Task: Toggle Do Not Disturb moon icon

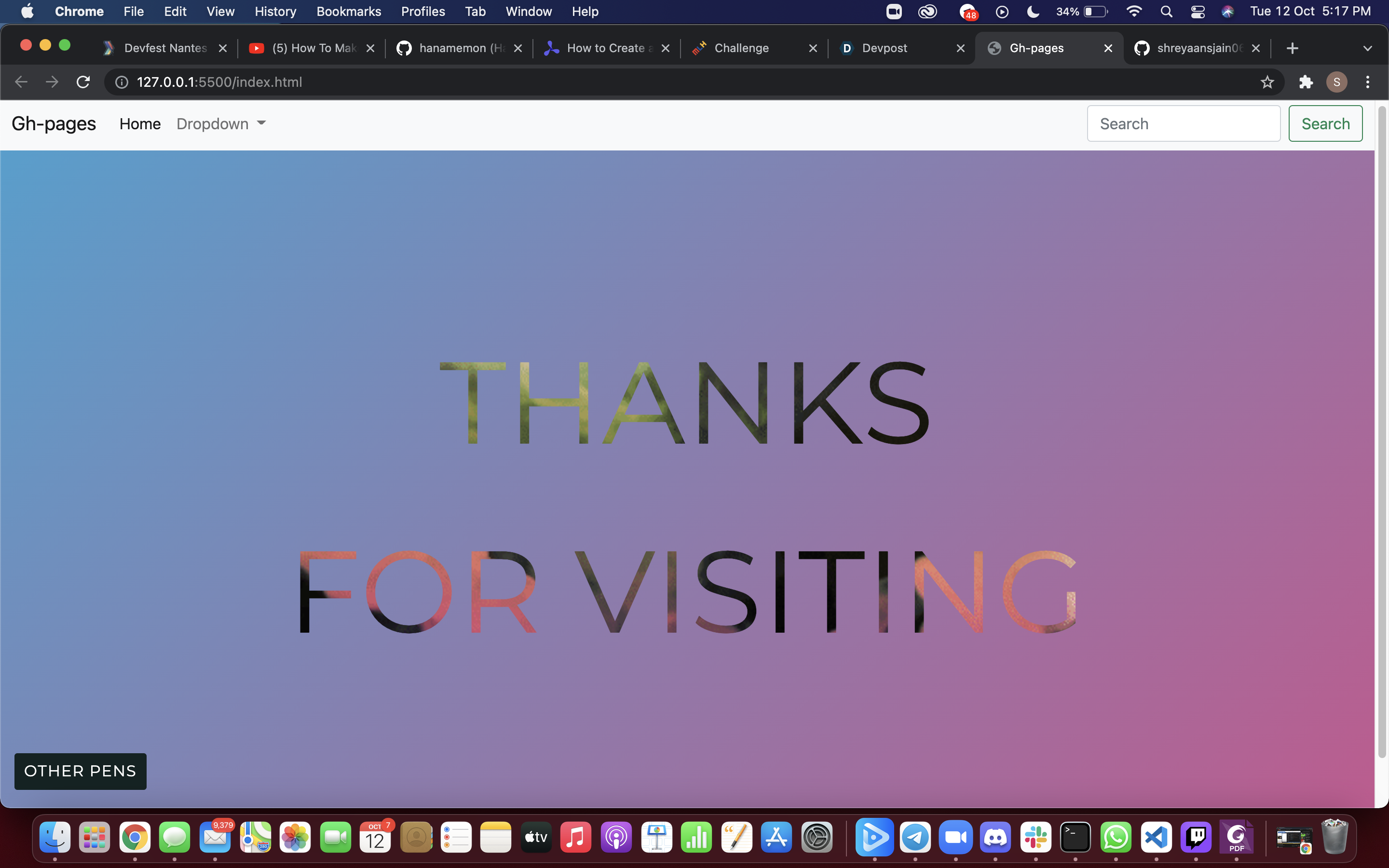Action: click(1033, 12)
